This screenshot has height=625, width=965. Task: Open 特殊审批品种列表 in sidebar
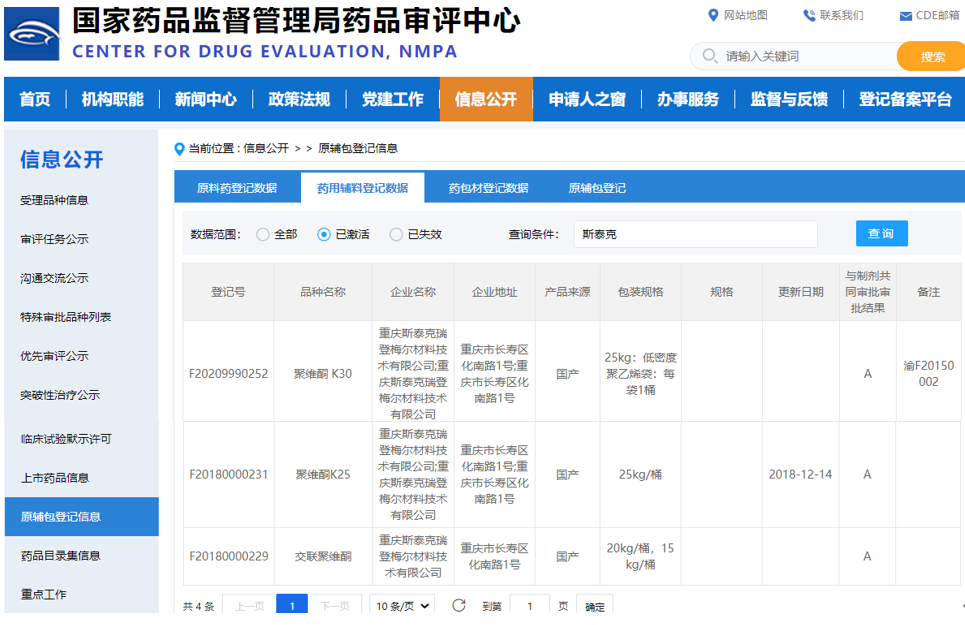pos(66,317)
